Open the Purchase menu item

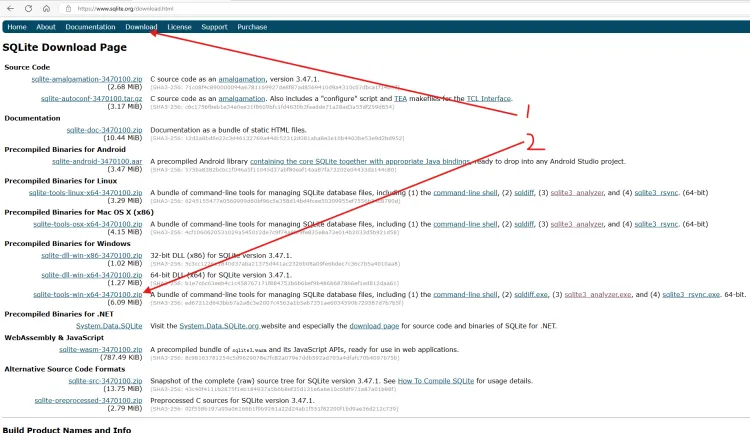(252, 27)
